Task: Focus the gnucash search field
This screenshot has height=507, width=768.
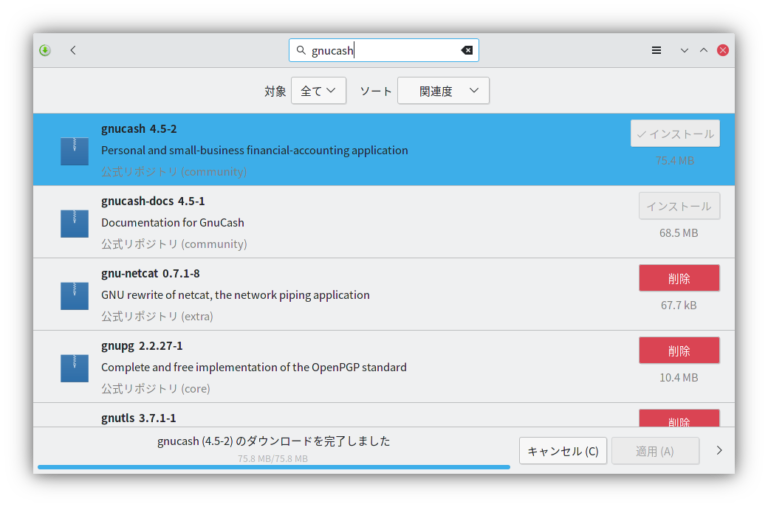Action: coord(384,50)
